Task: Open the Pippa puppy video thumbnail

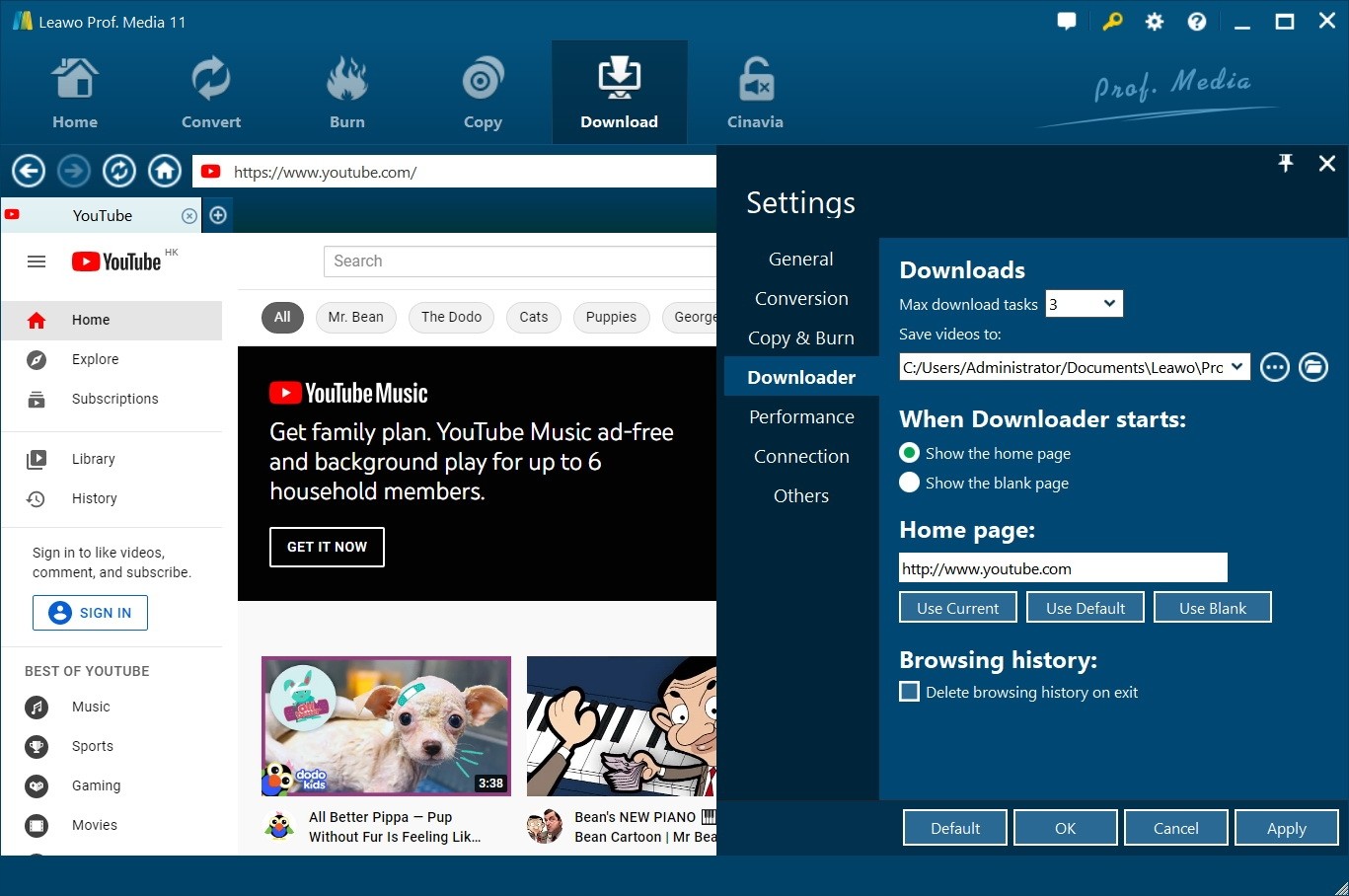Action: coord(387,726)
